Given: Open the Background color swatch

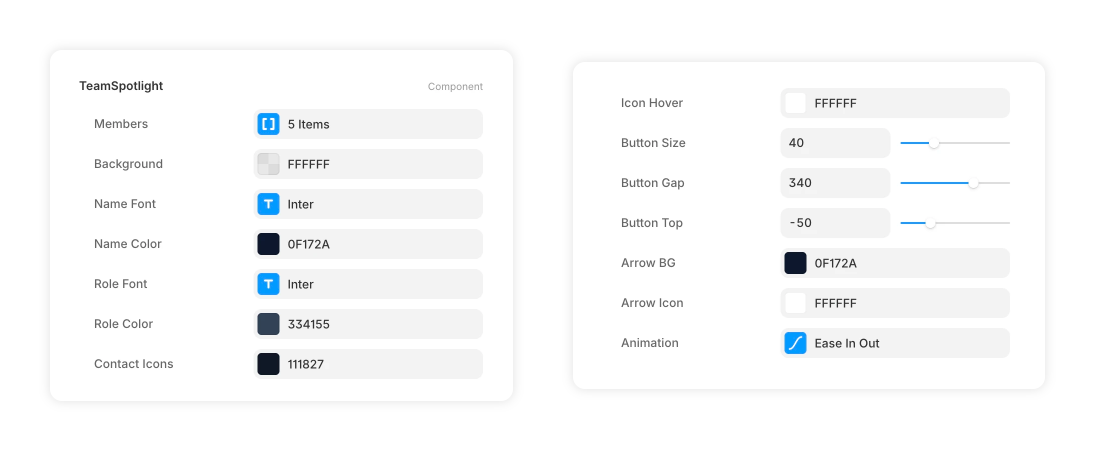Looking at the screenshot, I should click(268, 164).
